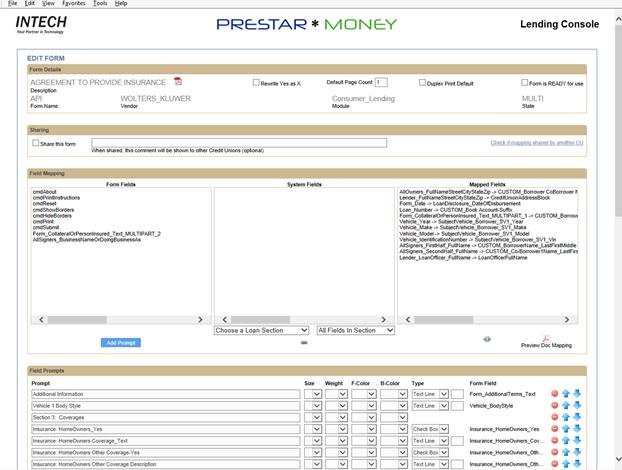Click the eye icon left of Preview Doc Mapping
Viewport: 622px width, 470px height.
click(487, 339)
